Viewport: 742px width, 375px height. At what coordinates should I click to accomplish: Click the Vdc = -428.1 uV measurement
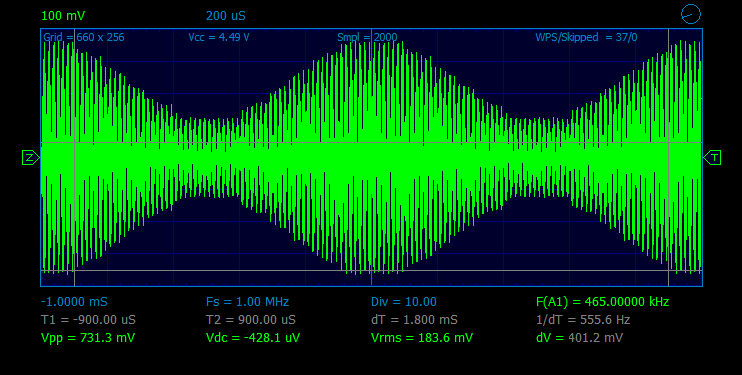coord(253,338)
